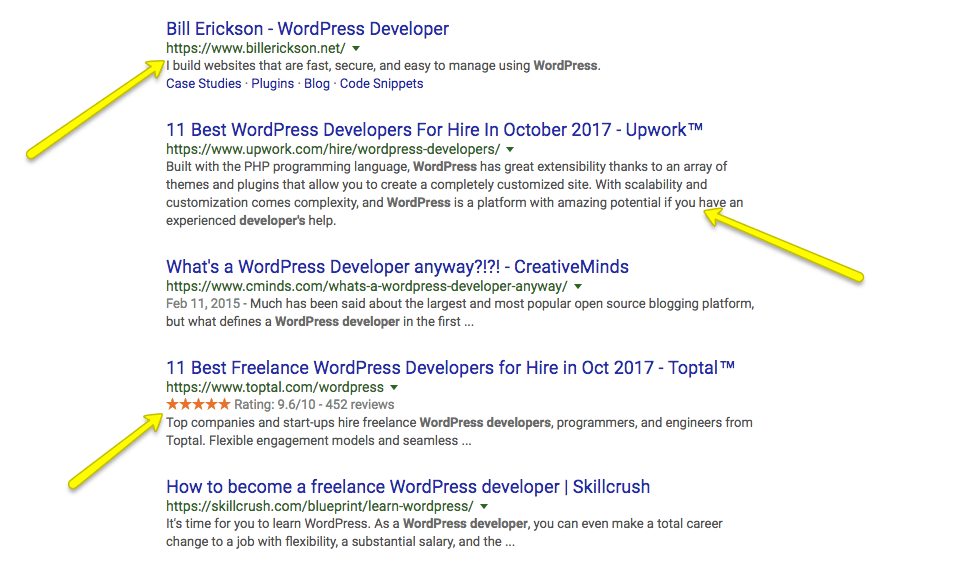Click the 'Feb 11, 2015' date text
The height and width of the screenshot is (565, 980).
pos(203,304)
